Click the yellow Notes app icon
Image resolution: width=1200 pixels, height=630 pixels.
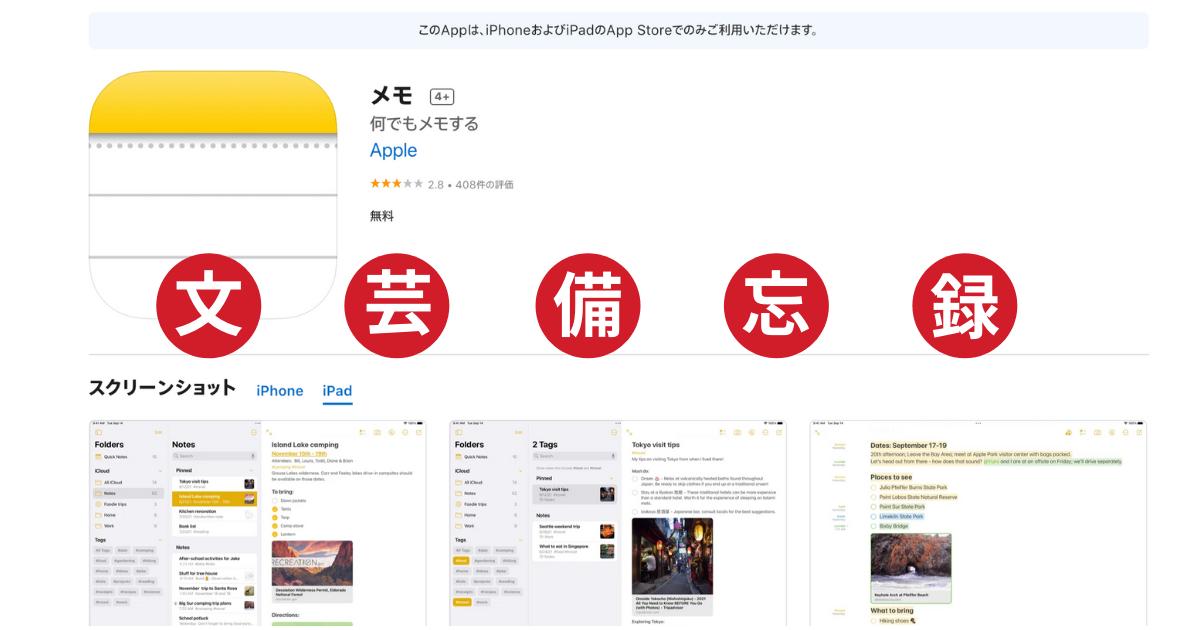(x=213, y=195)
